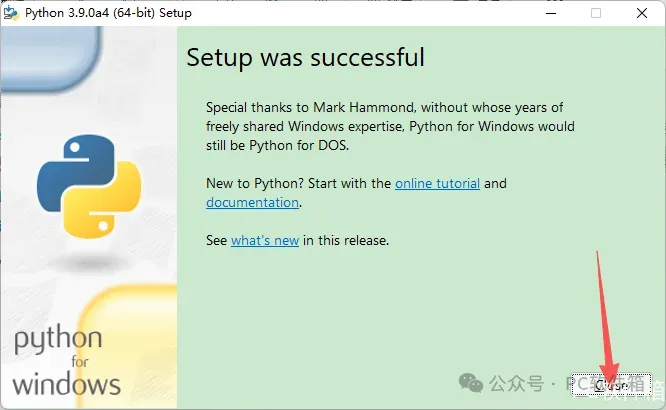Click the "python for windows" wordmark
This screenshot has width=666, height=410.
[66, 361]
